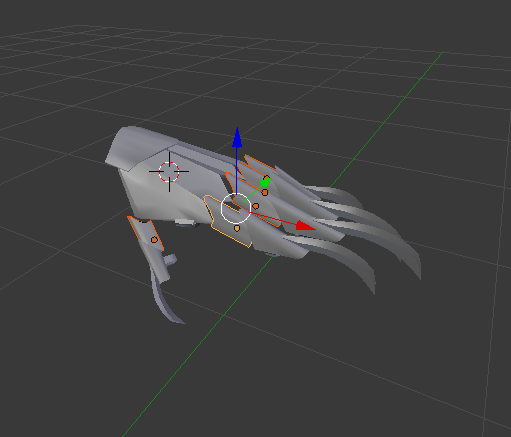This screenshot has width=511, height=437.
Task: Grab the green Y-axis gizmo arrow
Action: pyautogui.click(x=265, y=182)
